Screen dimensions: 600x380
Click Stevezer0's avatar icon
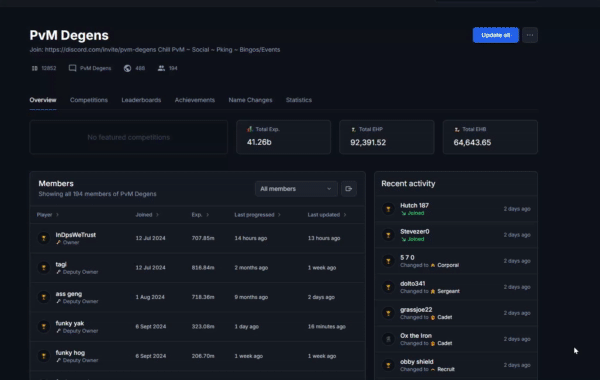click(x=388, y=235)
